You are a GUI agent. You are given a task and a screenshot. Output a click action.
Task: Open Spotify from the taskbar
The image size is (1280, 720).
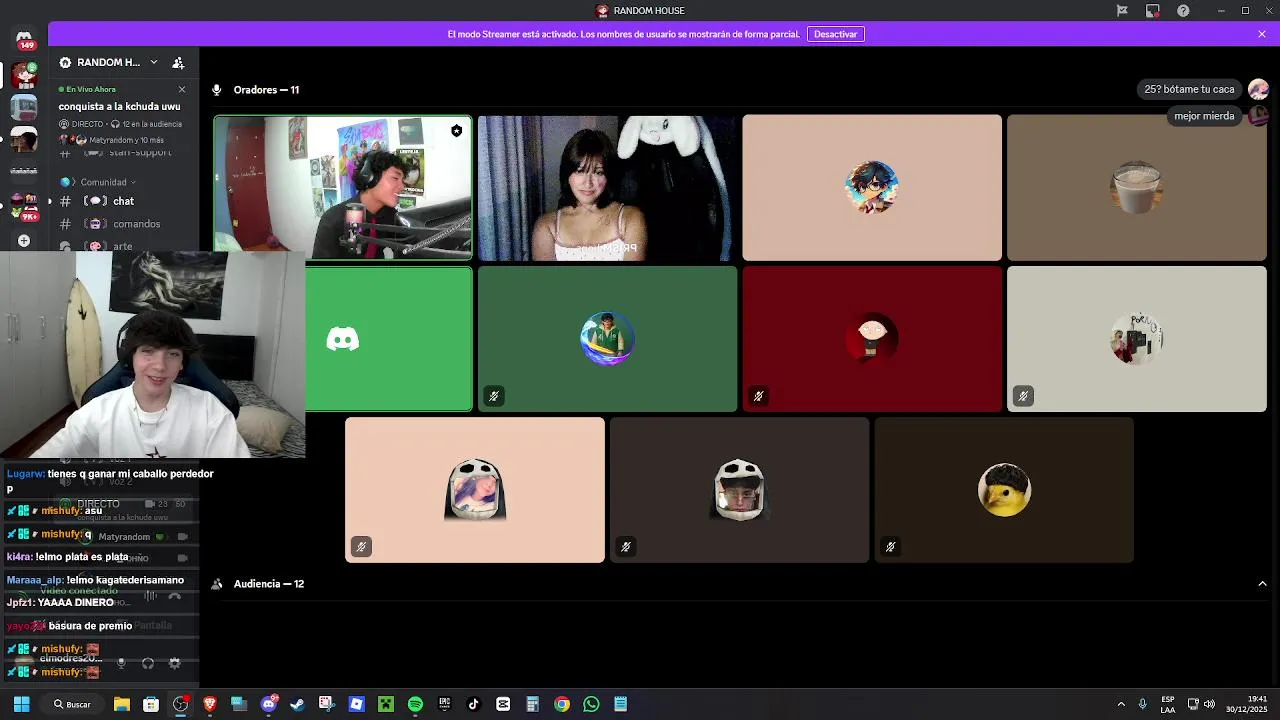415,704
